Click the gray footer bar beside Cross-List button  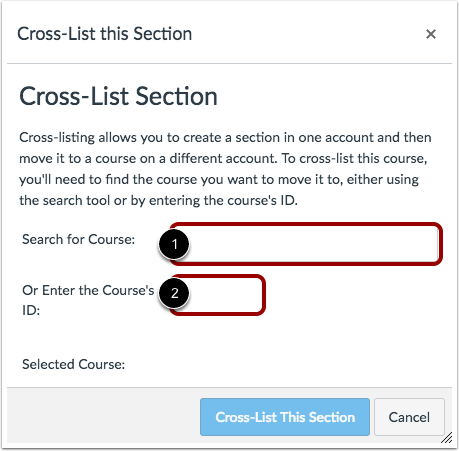pos(103,417)
